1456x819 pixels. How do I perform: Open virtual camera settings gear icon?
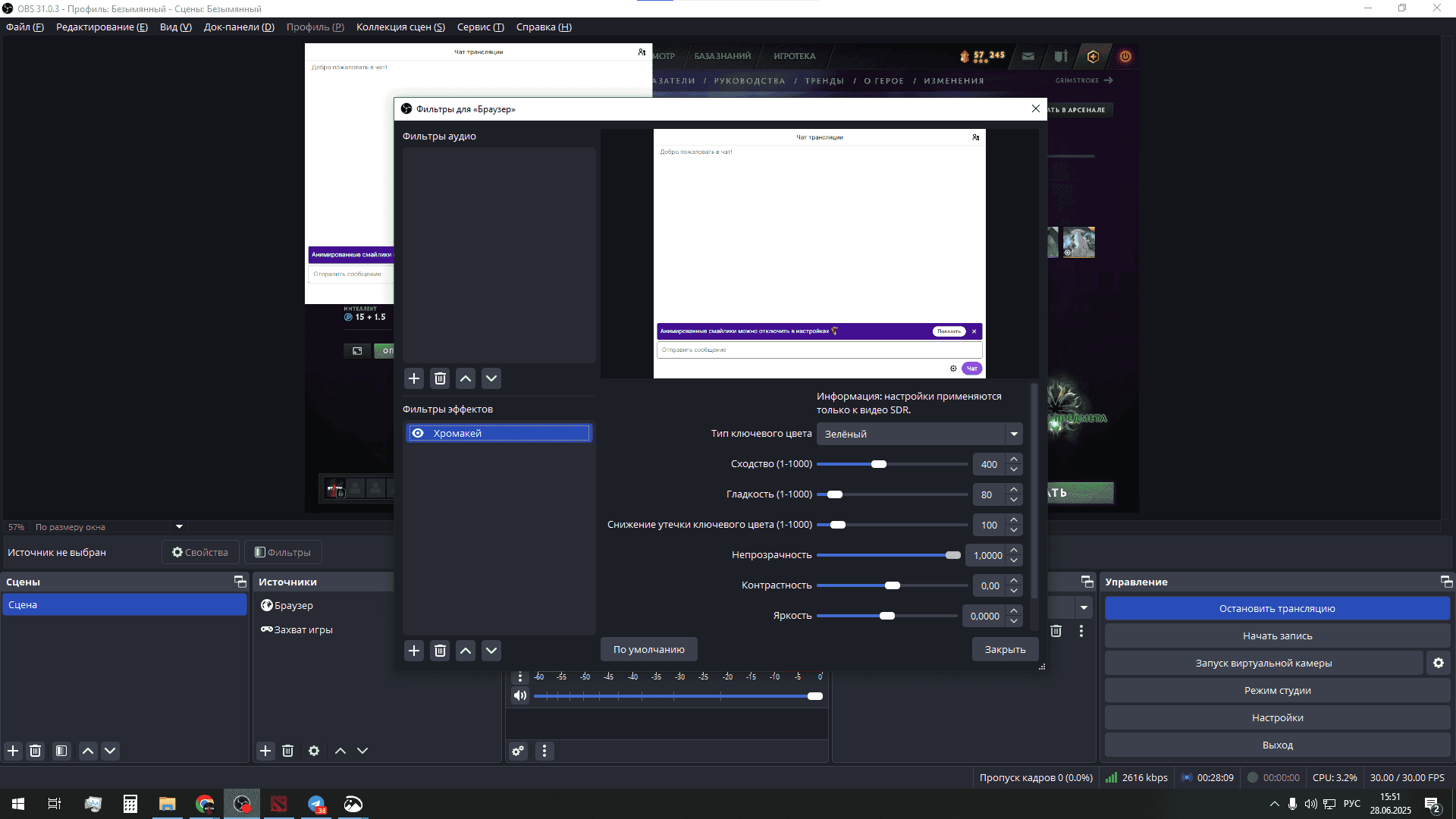click(1438, 663)
